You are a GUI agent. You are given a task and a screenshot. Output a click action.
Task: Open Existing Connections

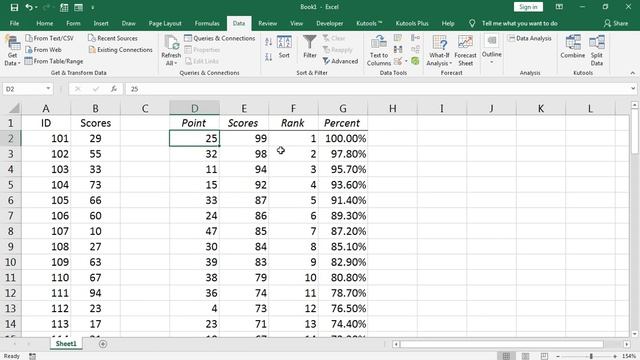(120, 49)
